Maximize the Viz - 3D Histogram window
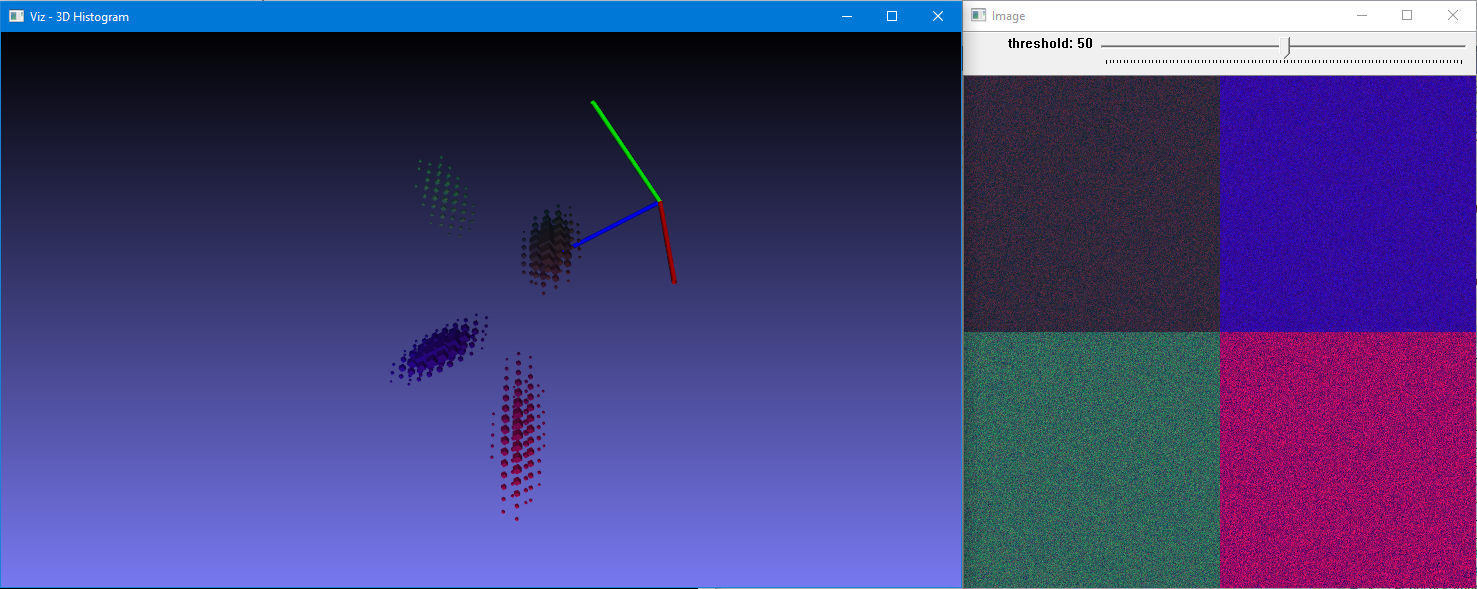 pos(892,16)
